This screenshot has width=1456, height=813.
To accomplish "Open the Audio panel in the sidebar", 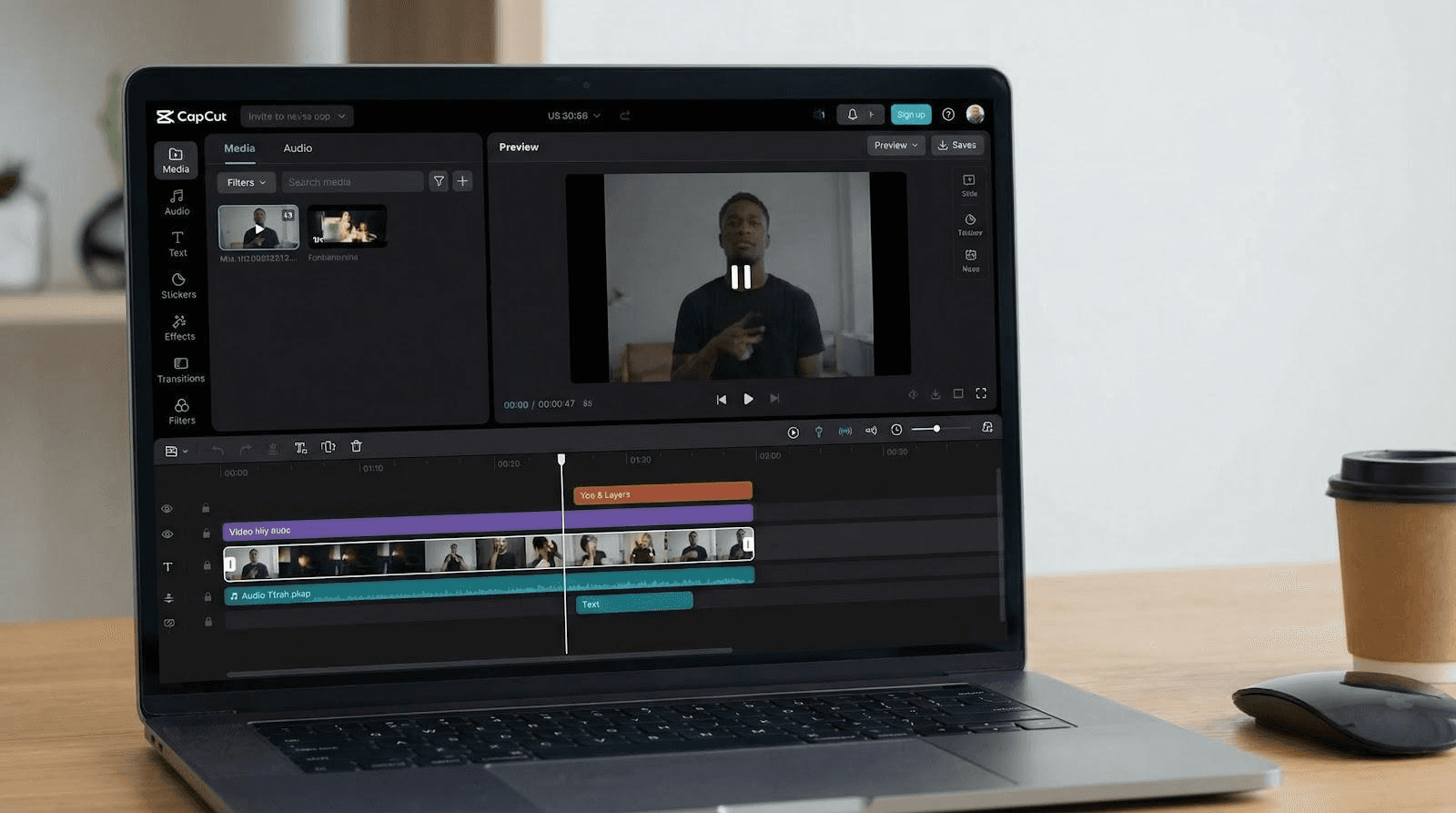I will pos(177,202).
